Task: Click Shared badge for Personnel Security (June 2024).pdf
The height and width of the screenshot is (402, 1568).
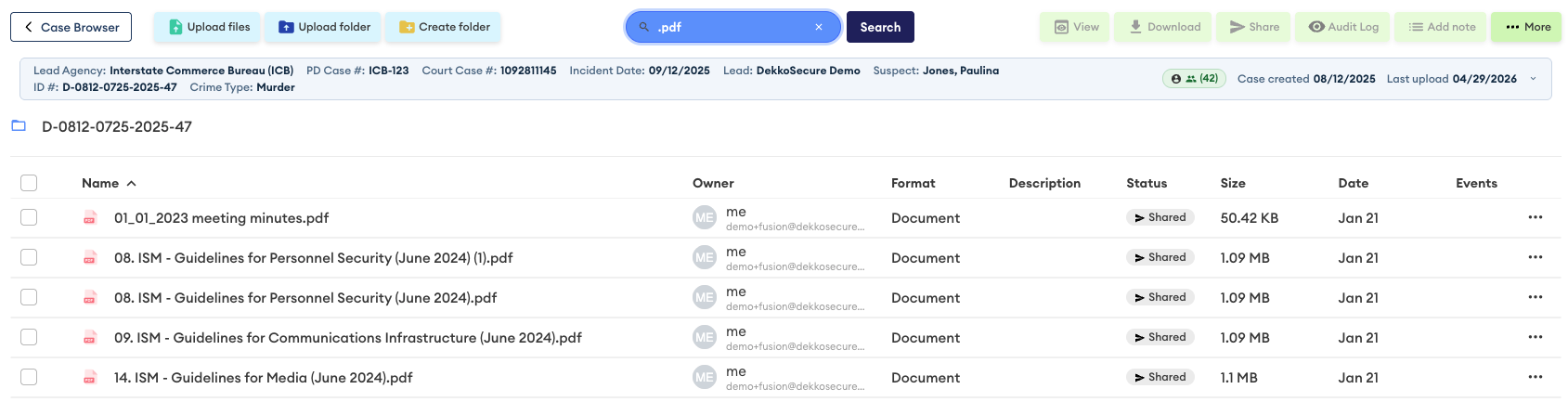Action: click(1160, 297)
